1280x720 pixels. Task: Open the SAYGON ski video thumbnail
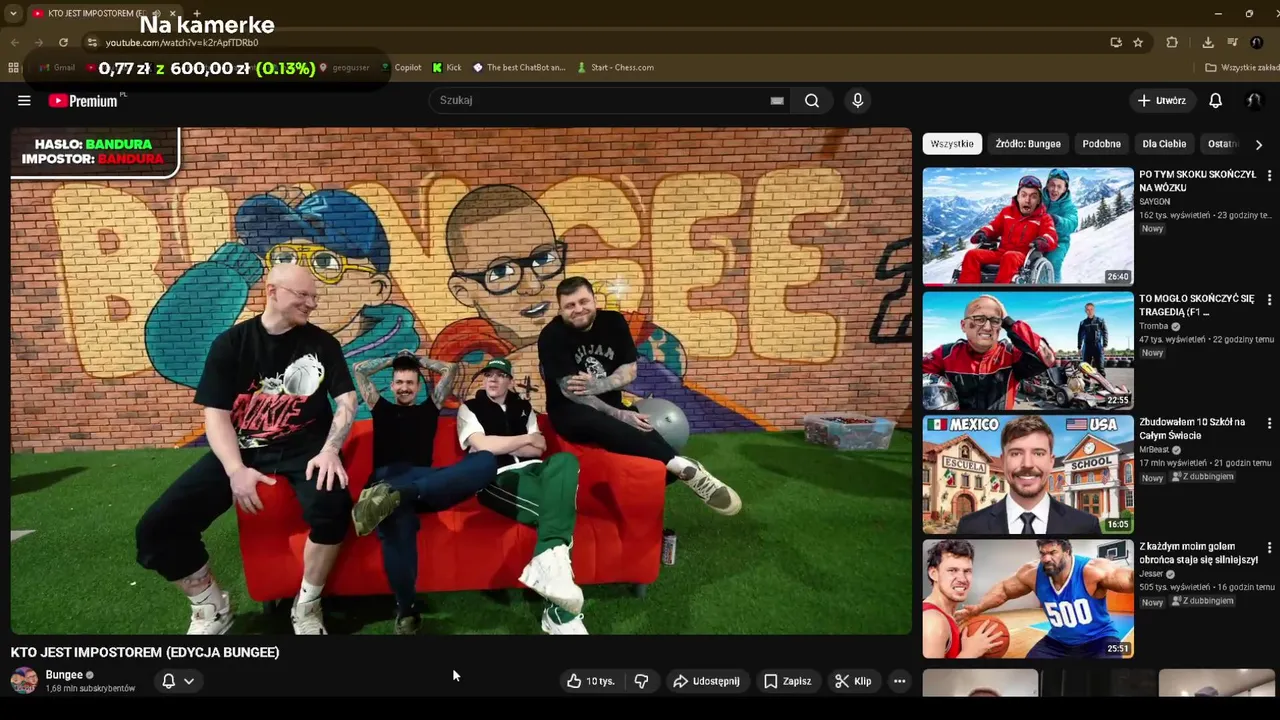pos(1028,226)
